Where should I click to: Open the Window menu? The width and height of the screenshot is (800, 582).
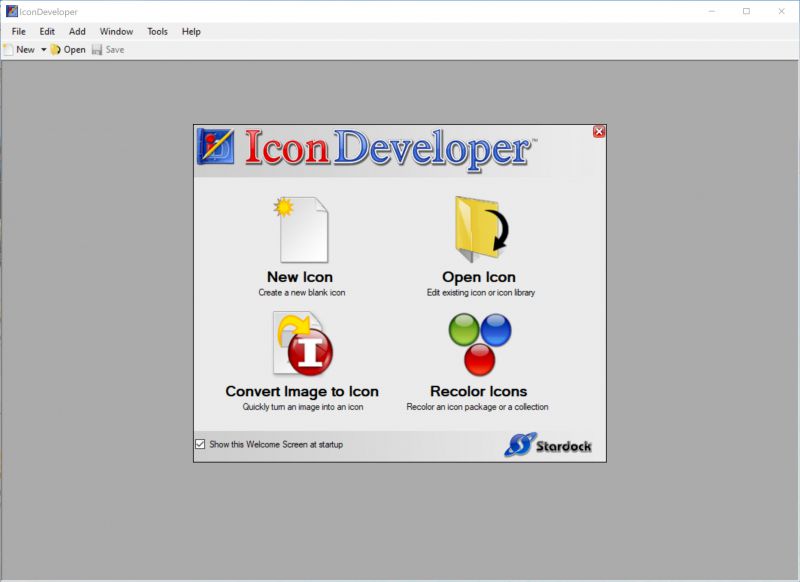tap(116, 31)
